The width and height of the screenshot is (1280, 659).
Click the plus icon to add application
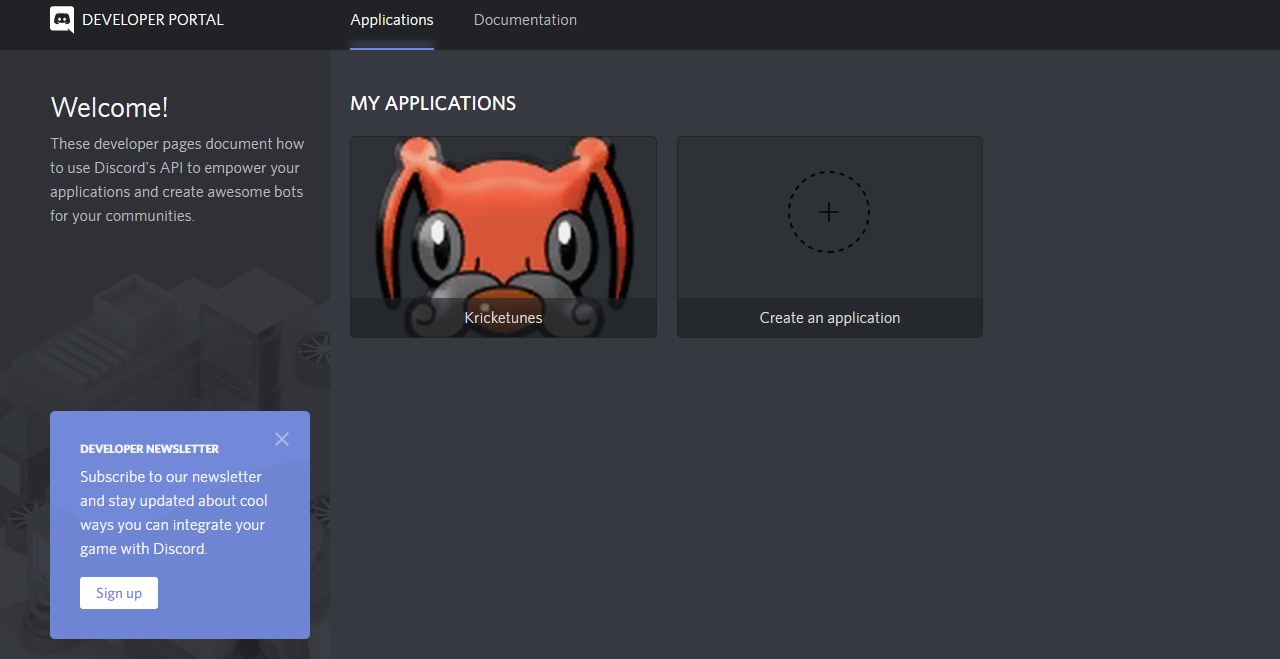point(829,212)
